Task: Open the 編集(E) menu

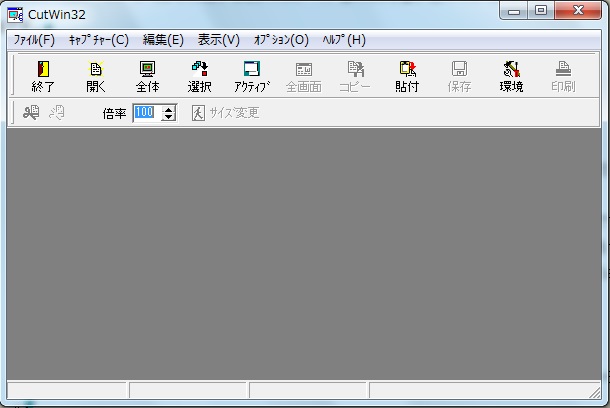Action: 163,40
